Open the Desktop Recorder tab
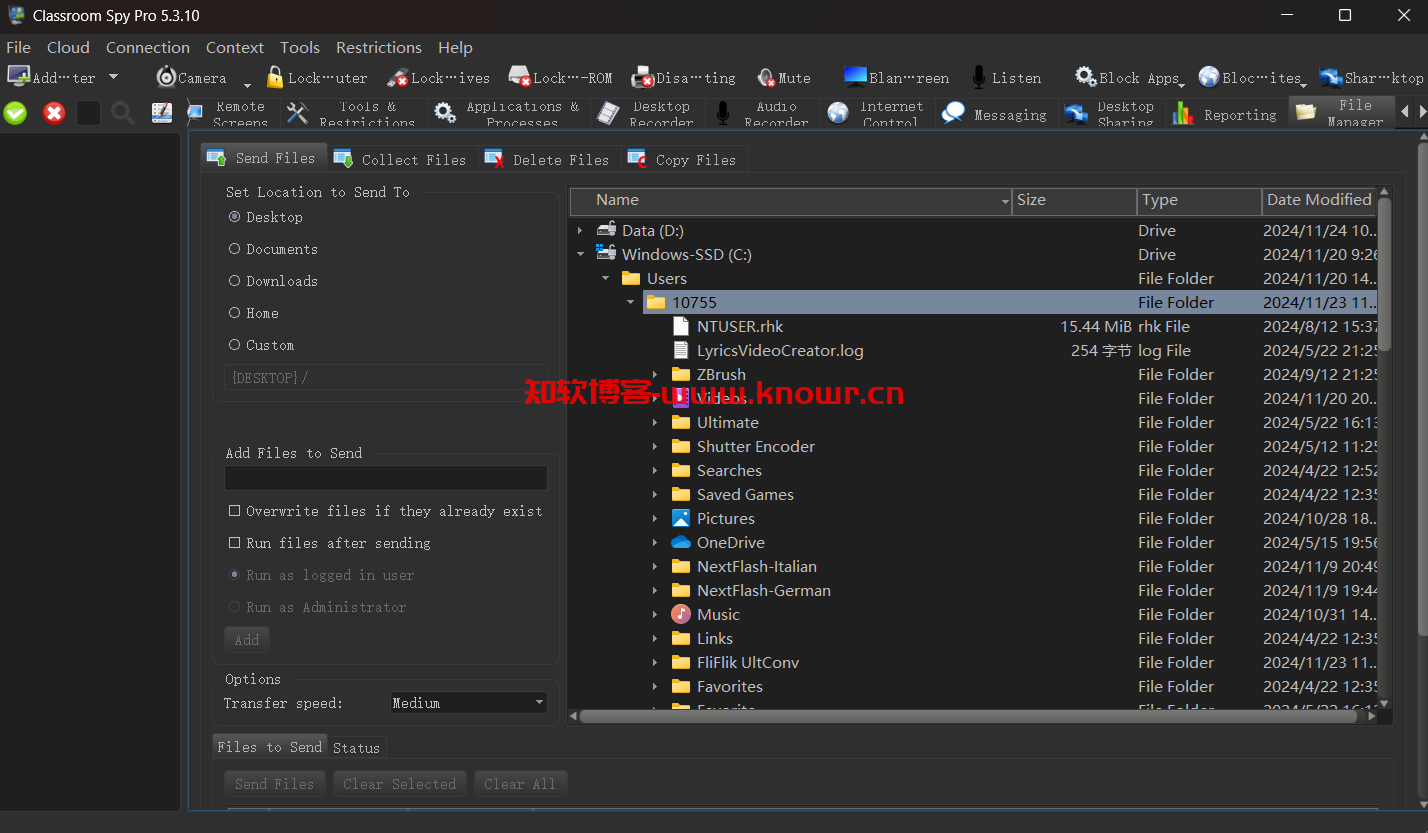The height and width of the screenshot is (833, 1428). click(x=648, y=113)
